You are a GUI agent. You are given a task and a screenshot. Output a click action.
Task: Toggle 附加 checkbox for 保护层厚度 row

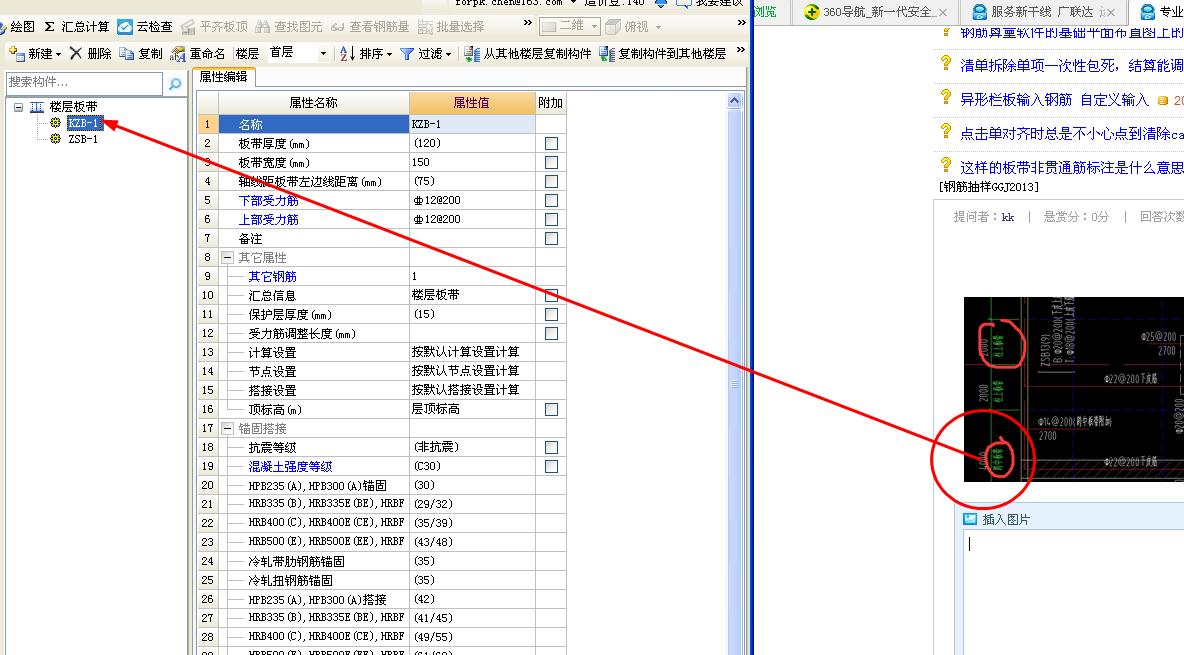(551, 314)
